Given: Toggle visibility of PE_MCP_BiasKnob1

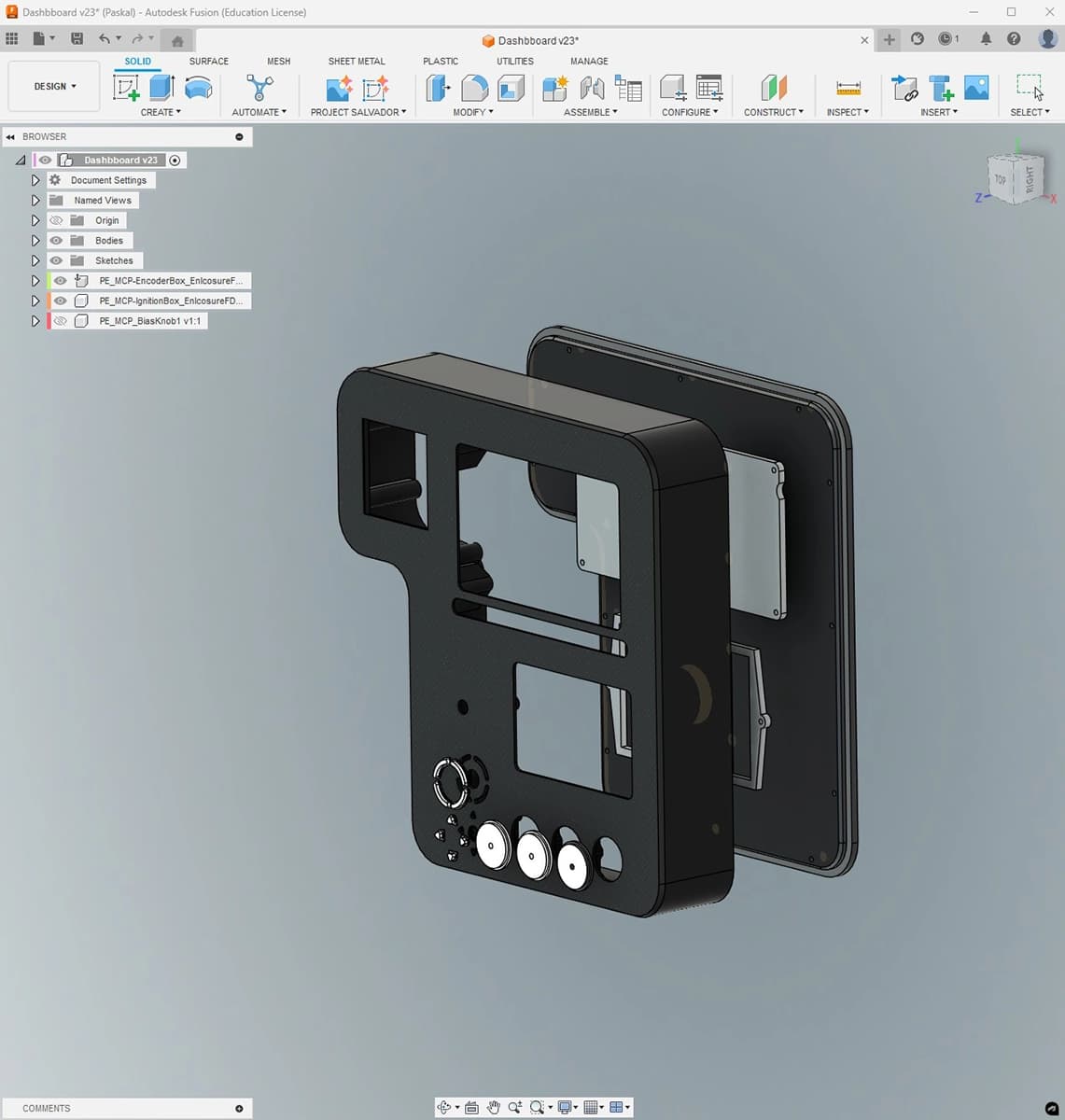Looking at the screenshot, I should tap(60, 320).
